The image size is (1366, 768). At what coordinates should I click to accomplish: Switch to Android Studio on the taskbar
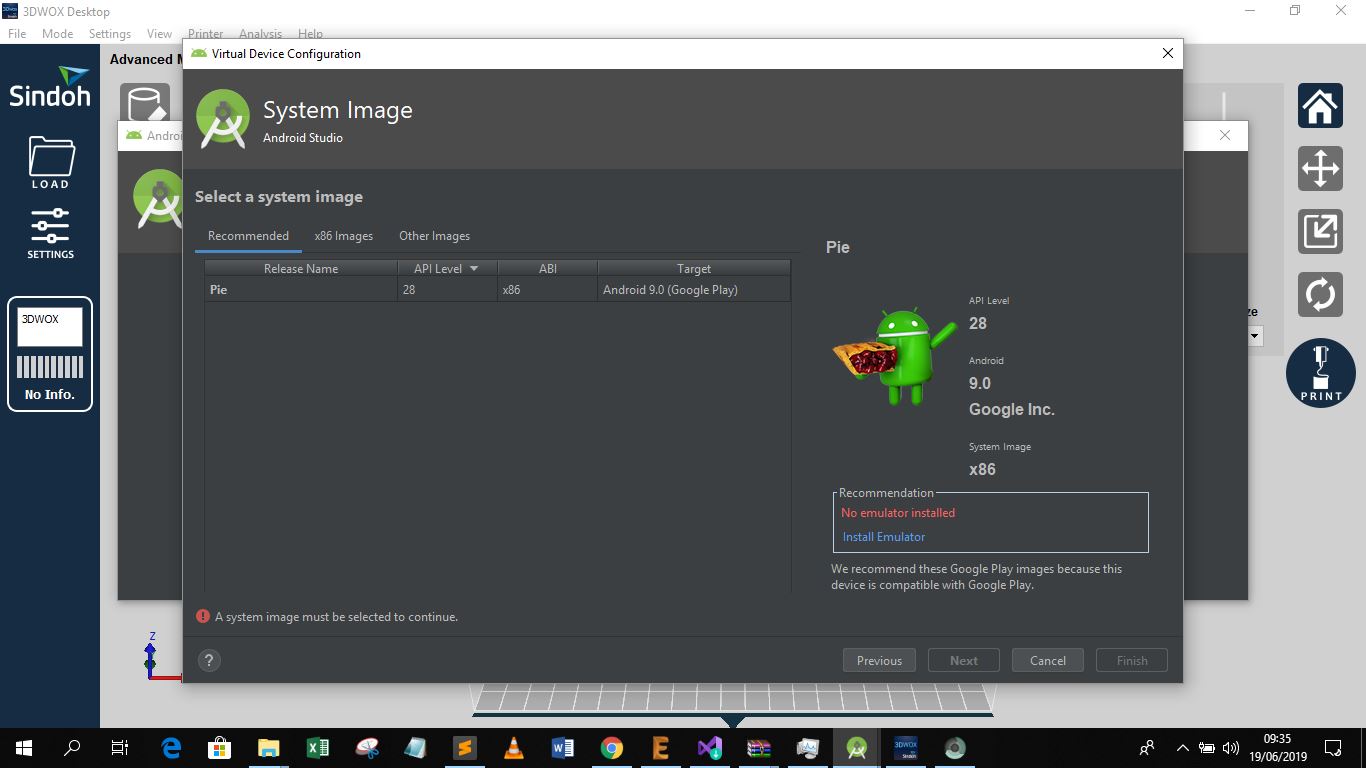point(856,748)
